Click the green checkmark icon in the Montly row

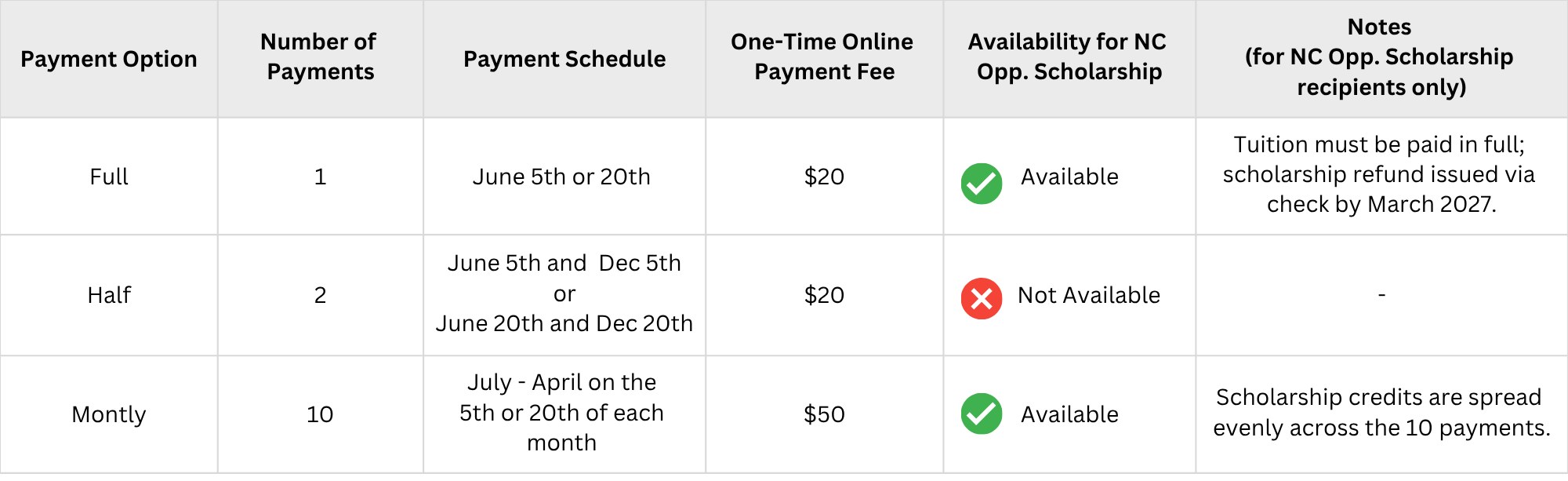[x=982, y=414]
